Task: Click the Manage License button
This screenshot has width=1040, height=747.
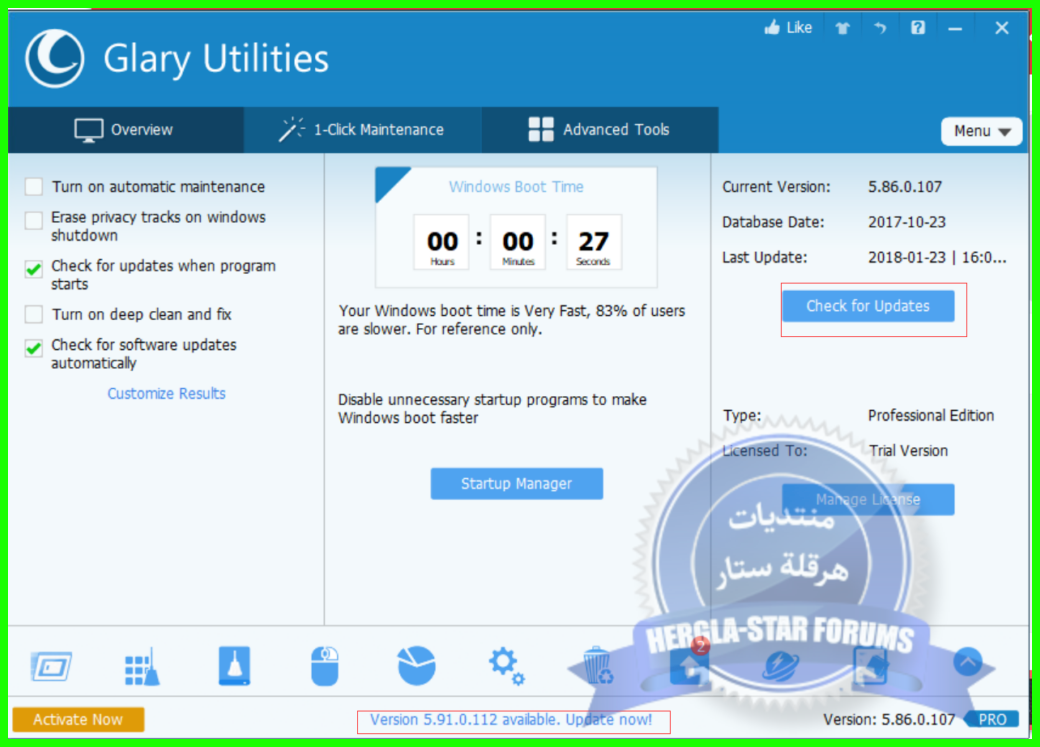Action: [x=868, y=500]
